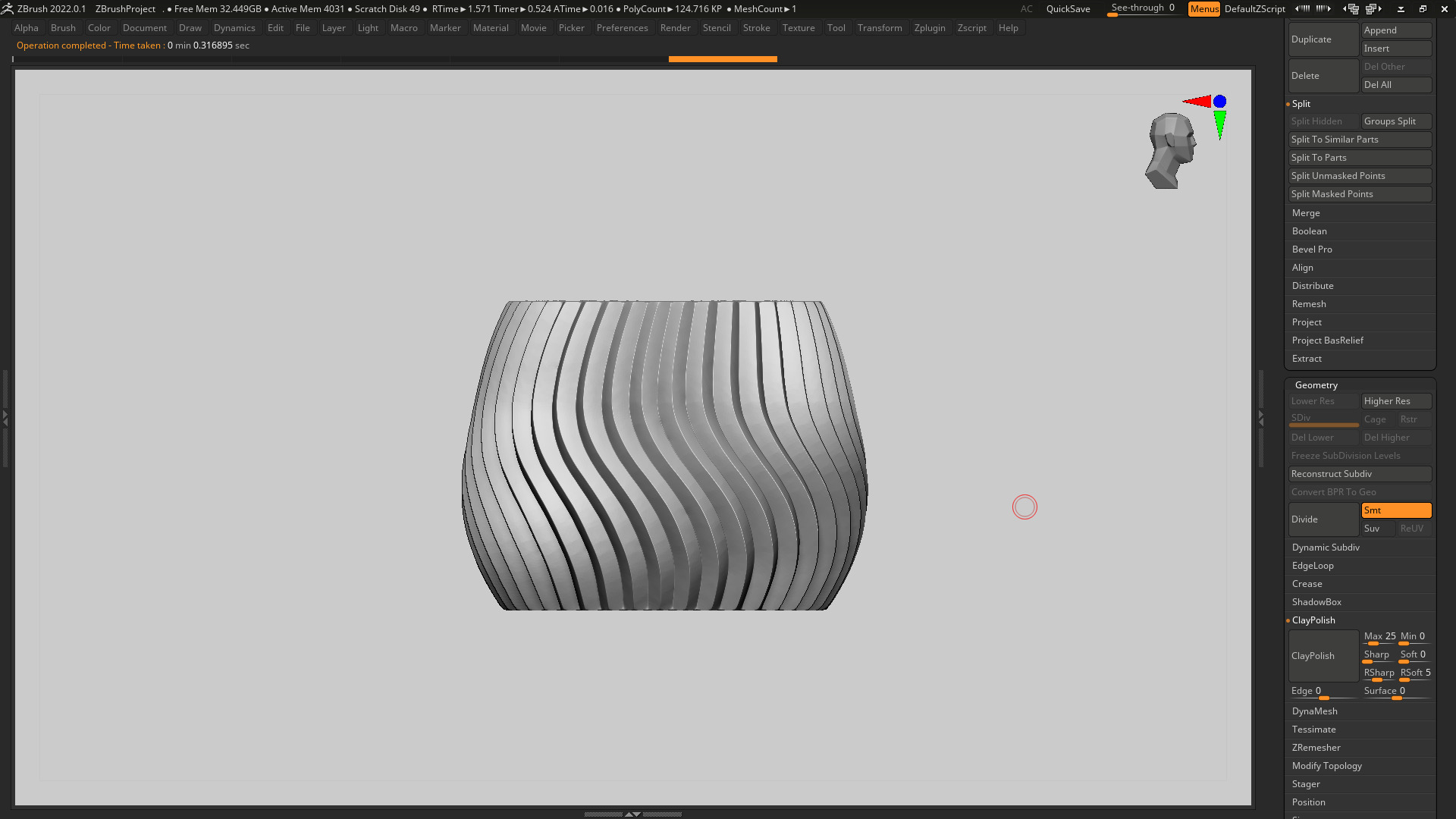The height and width of the screenshot is (819, 1456).
Task: Click the Duplicate subtool button
Action: pos(1323,39)
